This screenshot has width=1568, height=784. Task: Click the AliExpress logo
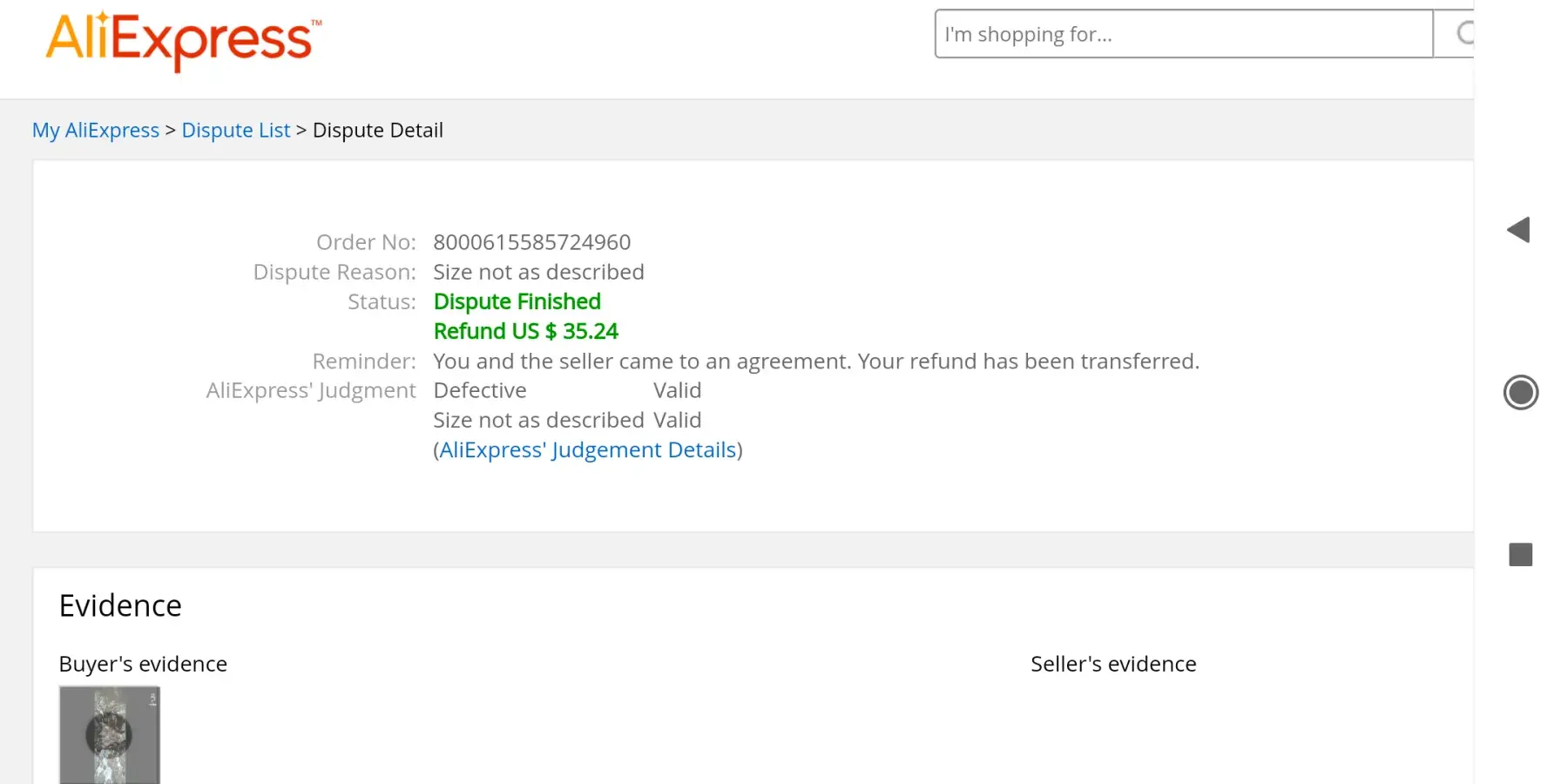pos(183,40)
